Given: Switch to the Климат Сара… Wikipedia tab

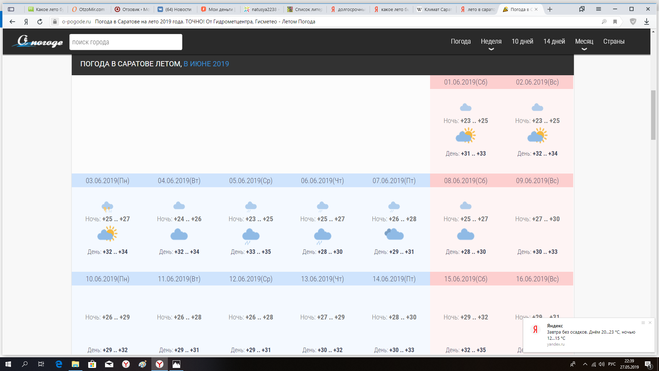Looking at the screenshot, I should pyautogui.click(x=434, y=9).
